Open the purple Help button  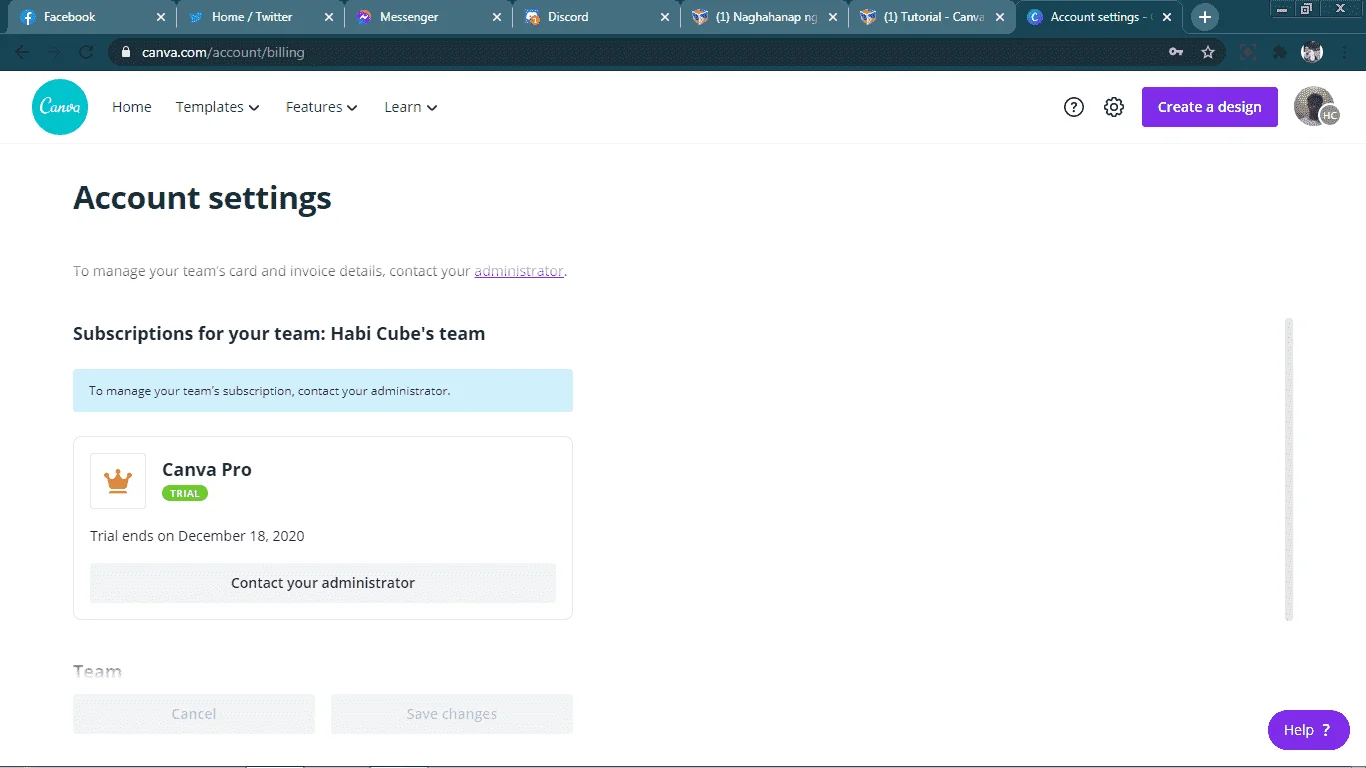(1309, 730)
